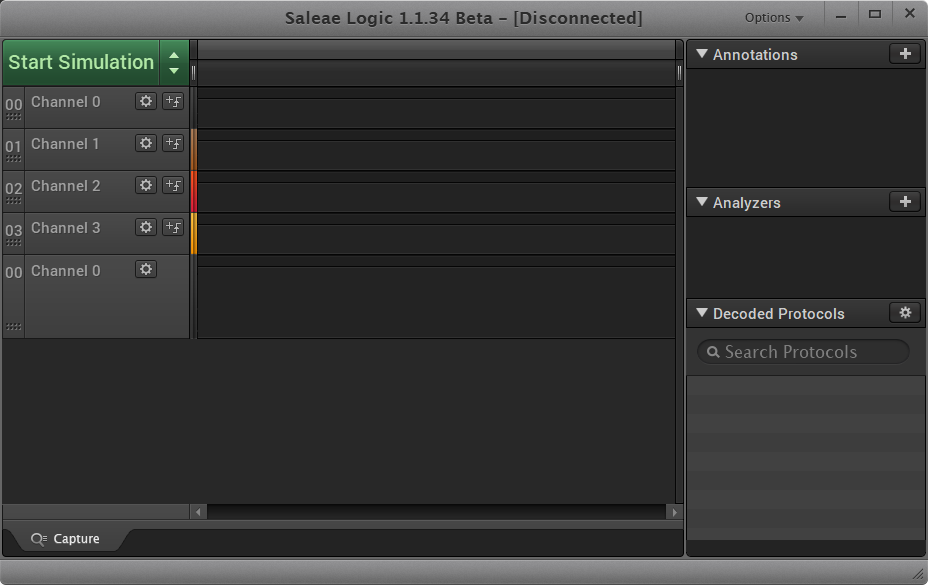Screen dimensions: 928x585
Task: Grab the Channel 1 row drag handle
Action: point(13,159)
